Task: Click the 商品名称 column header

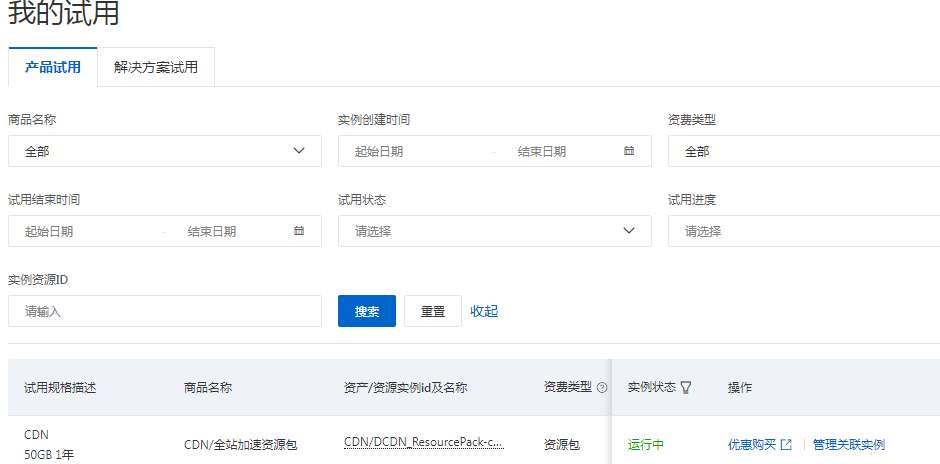Action: pos(208,388)
